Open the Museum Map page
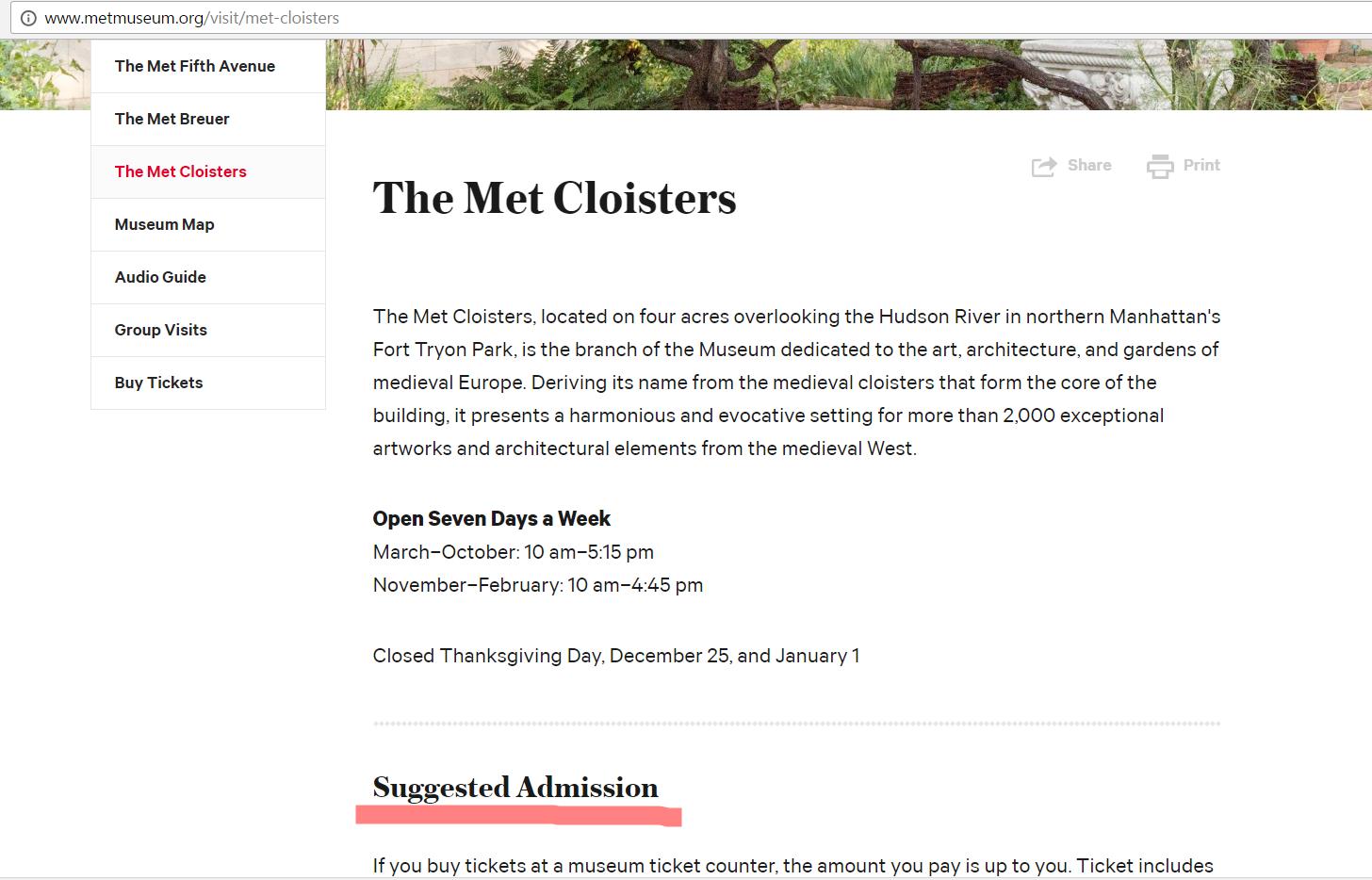 [208, 224]
